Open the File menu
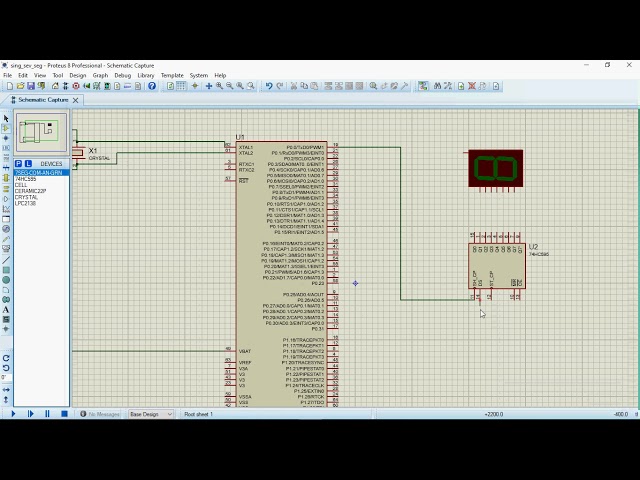Image resolution: width=640 pixels, height=480 pixels. coord(7,75)
